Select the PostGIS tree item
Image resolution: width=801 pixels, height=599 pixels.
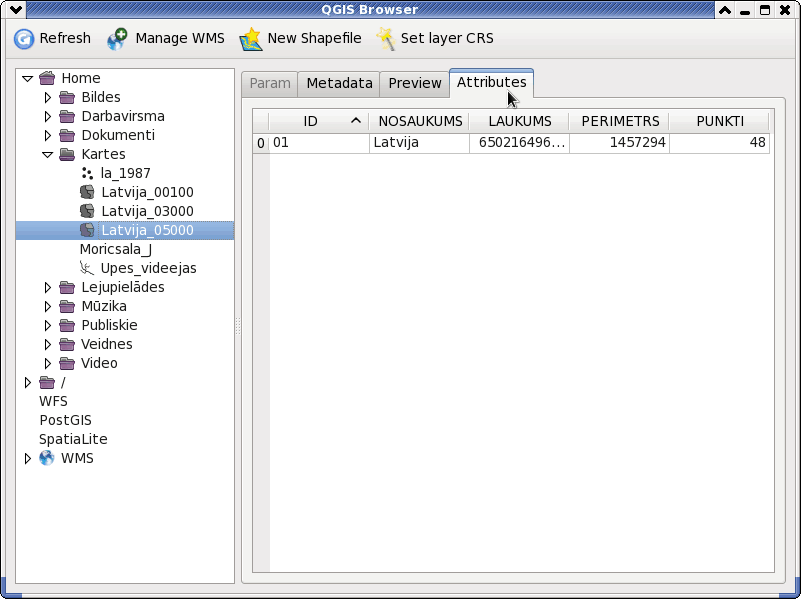point(65,420)
